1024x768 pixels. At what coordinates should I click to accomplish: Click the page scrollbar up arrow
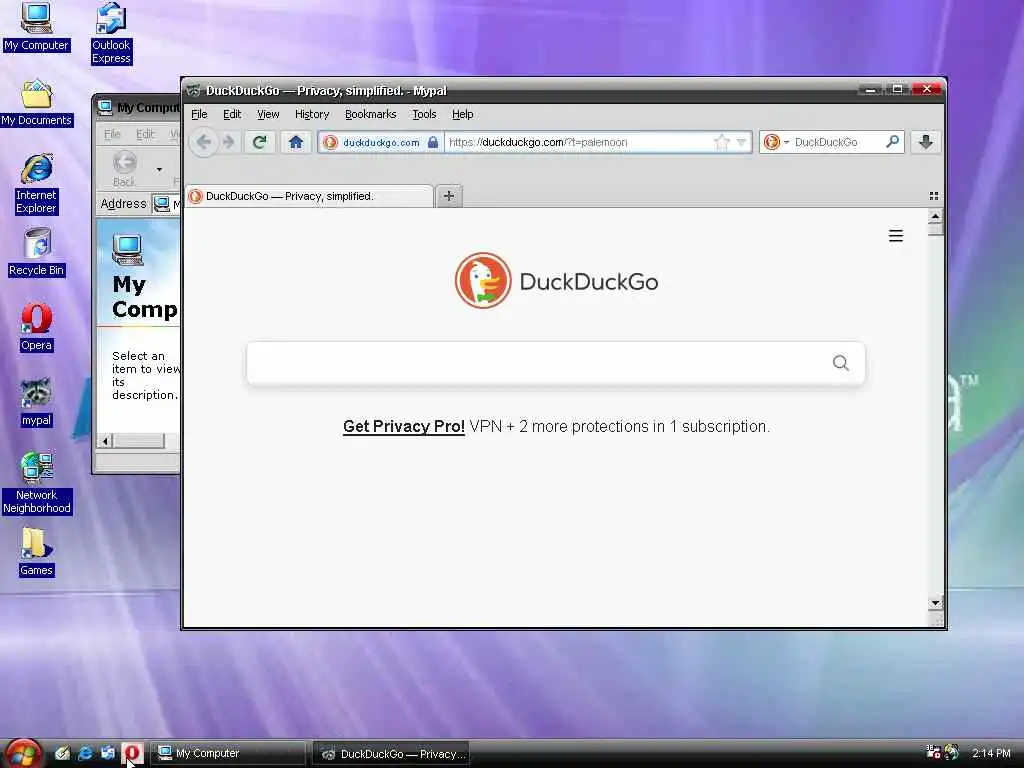935,216
